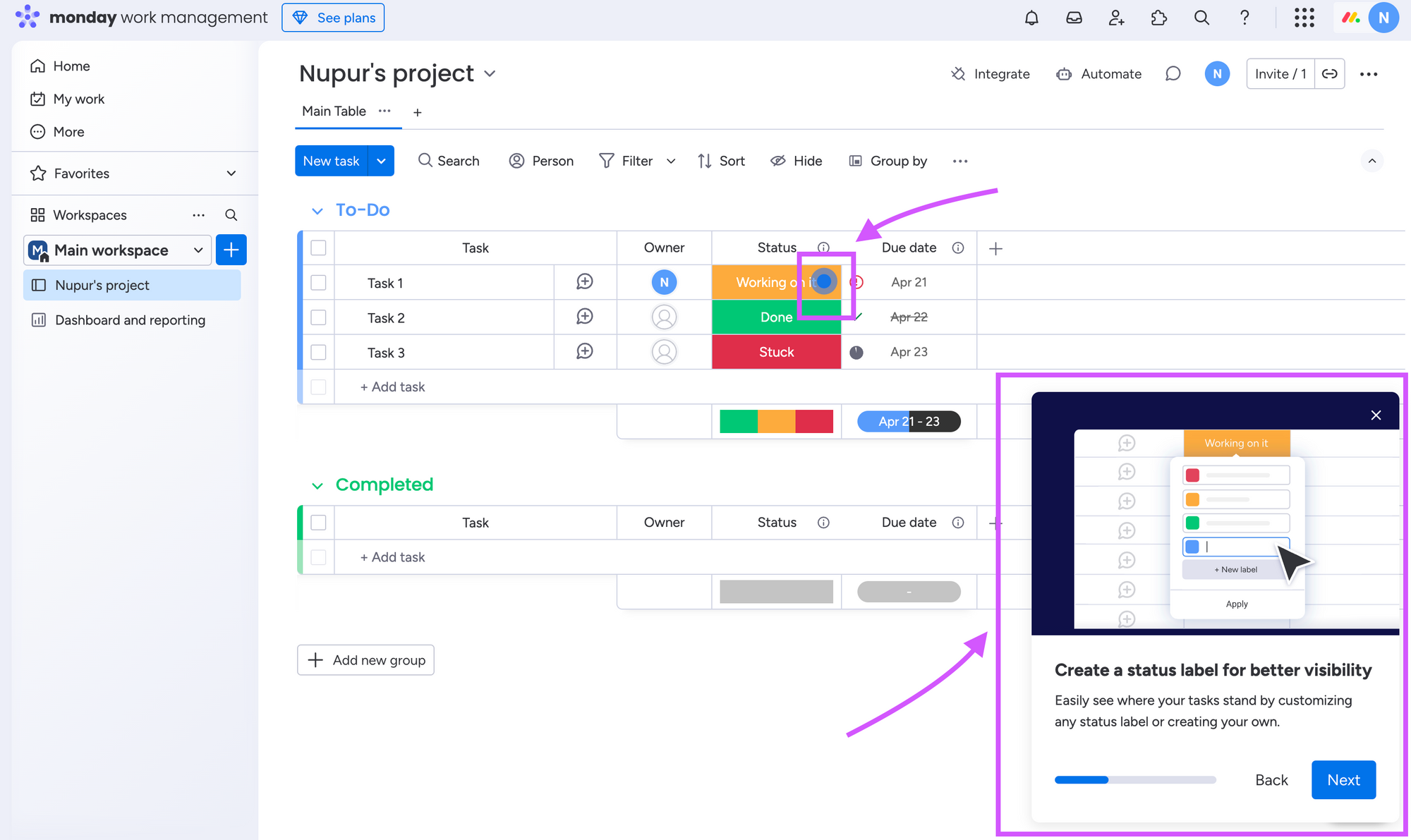Screen dimensions: 1411x840
Task: Click the Apr 21 - 23 timeline summary
Action: (x=909, y=422)
